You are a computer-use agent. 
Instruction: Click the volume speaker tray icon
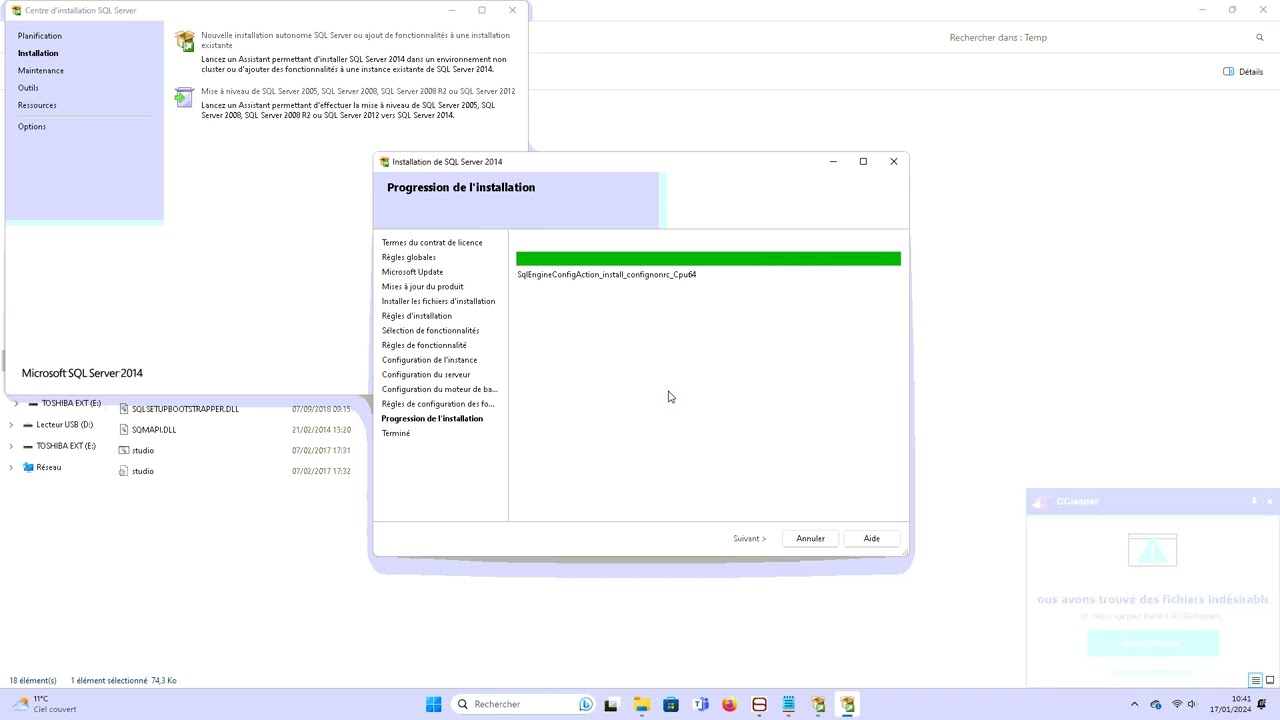point(1192,705)
